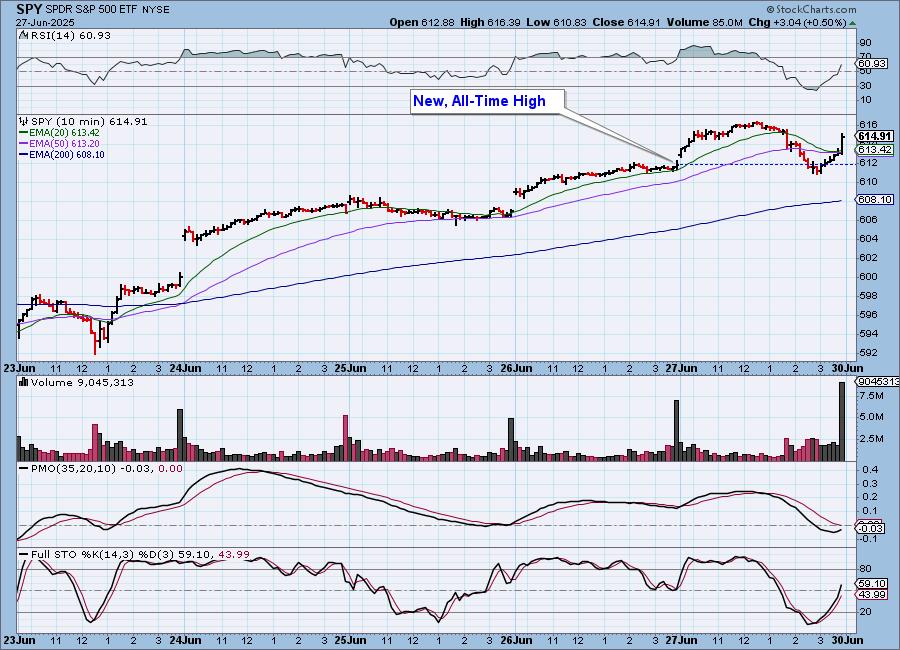
Task: Click the 5.0M volume axis label
Action: [871, 417]
